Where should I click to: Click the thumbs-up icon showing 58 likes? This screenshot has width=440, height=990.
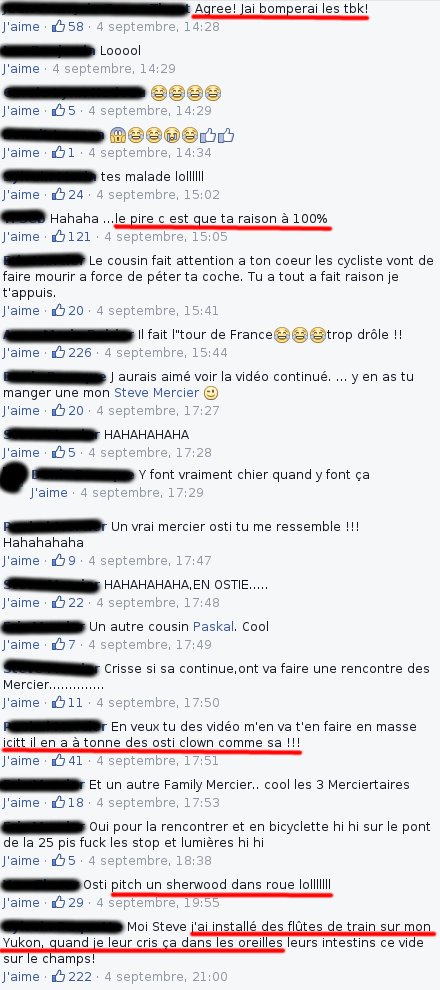pyautogui.click(x=59, y=27)
